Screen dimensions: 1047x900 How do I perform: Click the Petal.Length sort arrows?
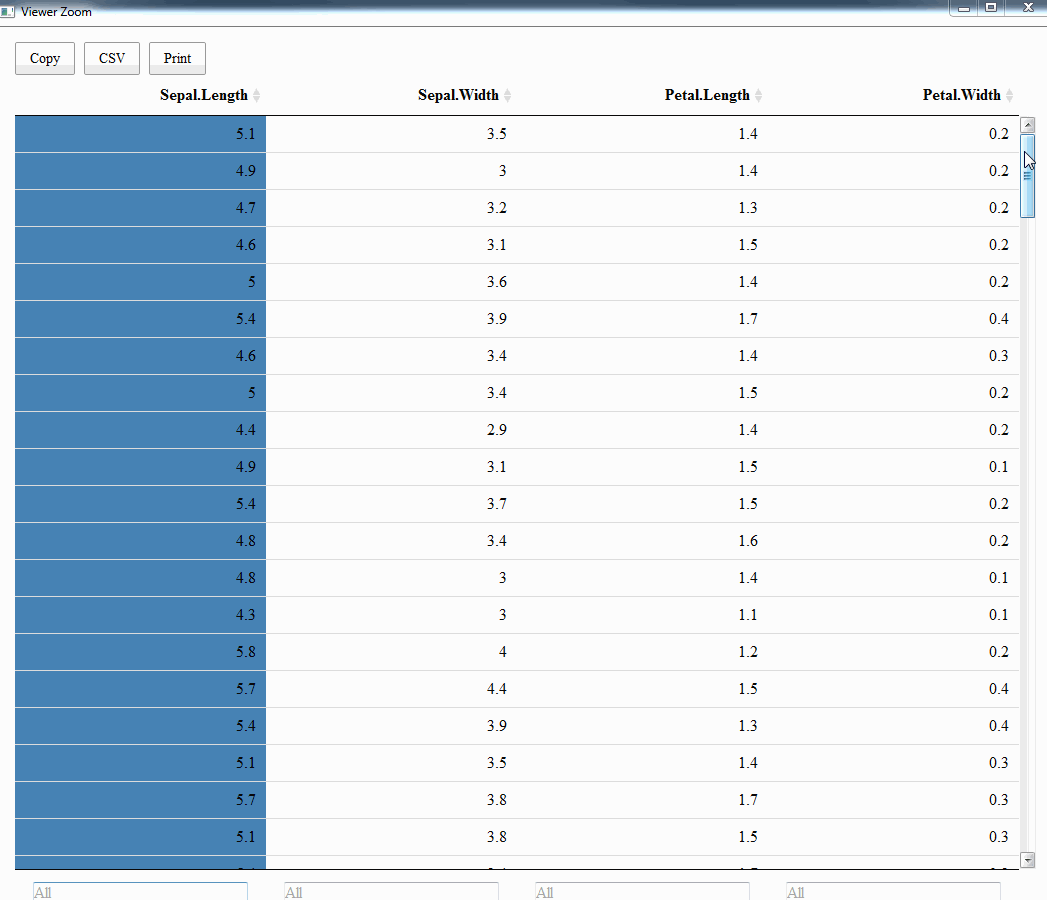point(758,95)
